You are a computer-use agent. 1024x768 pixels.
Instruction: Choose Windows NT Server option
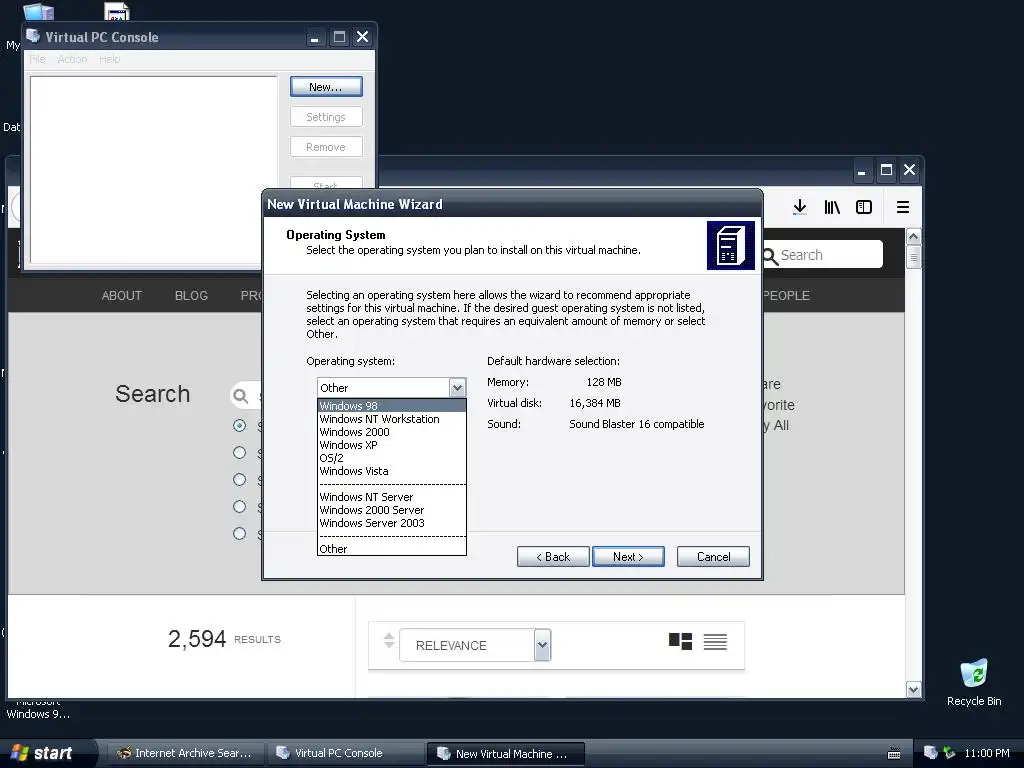[392, 497]
